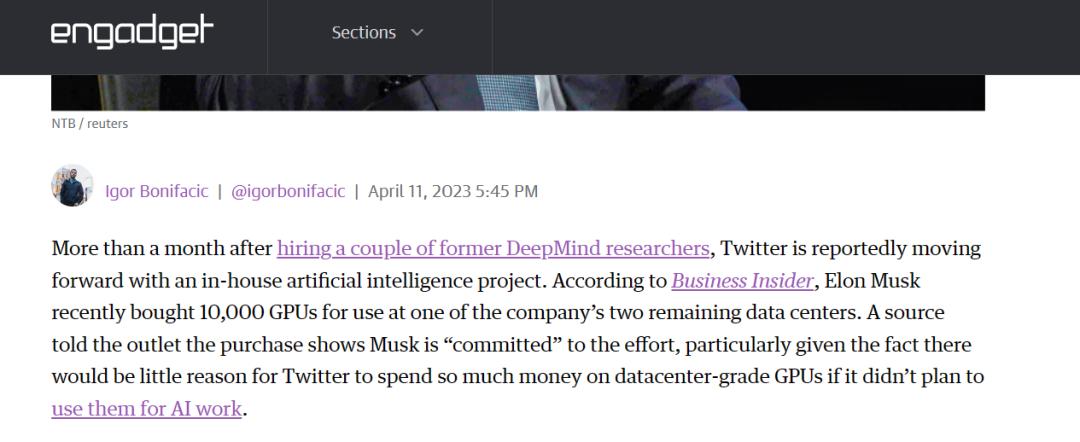The image size is (1080, 442).
Task: Open the Sections menu
Action: coord(364,33)
